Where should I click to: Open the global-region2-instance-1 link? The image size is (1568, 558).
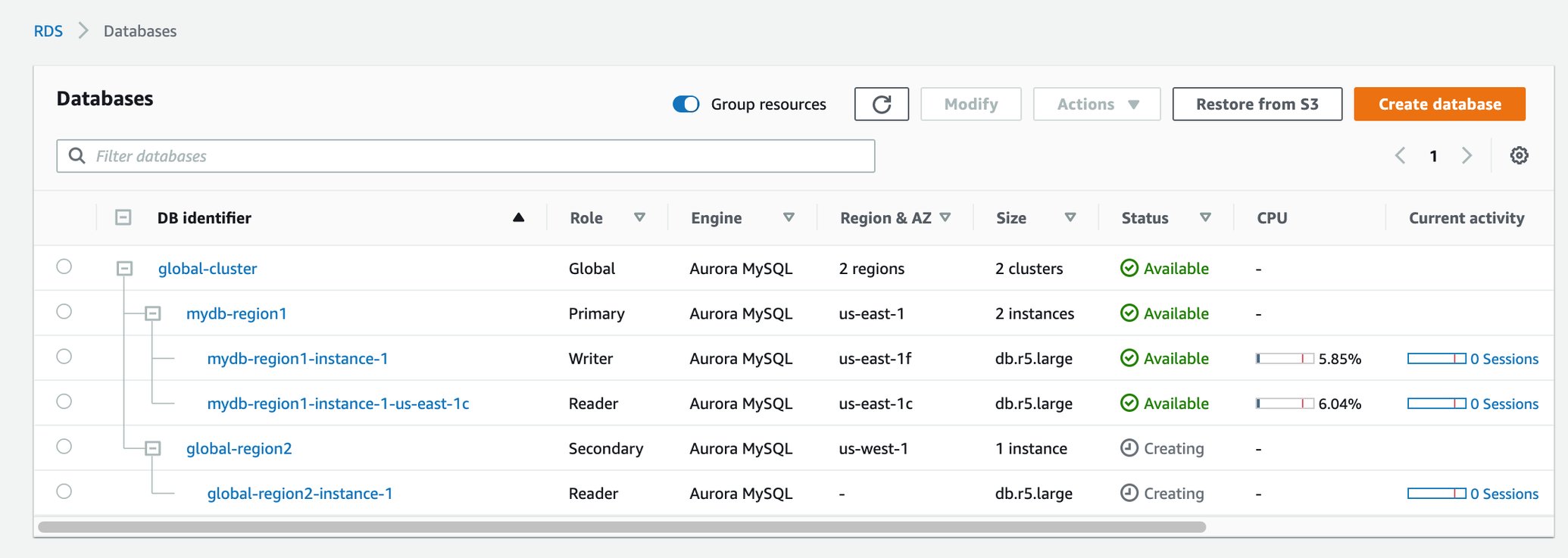point(300,493)
